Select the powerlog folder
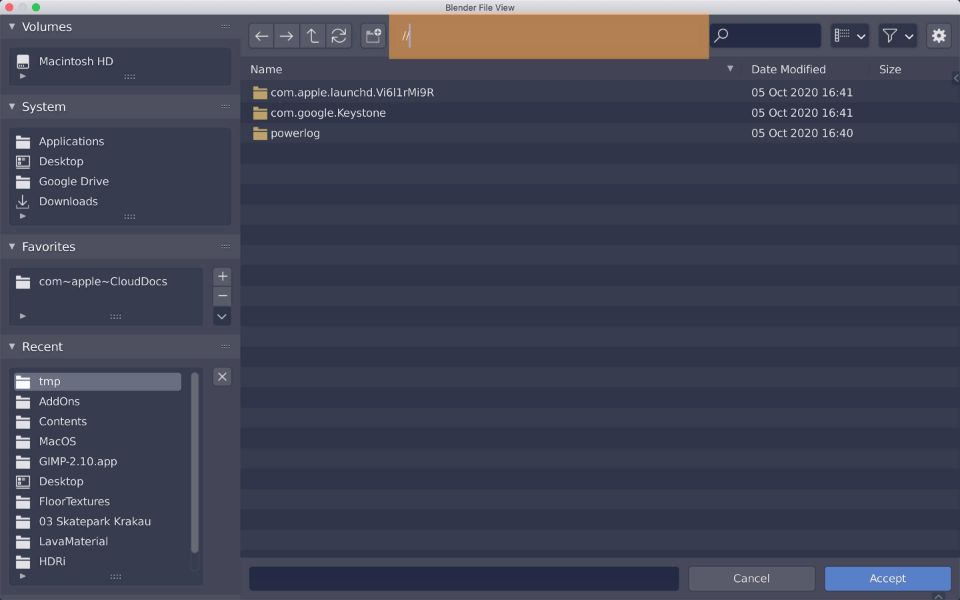960x600 pixels. click(295, 133)
